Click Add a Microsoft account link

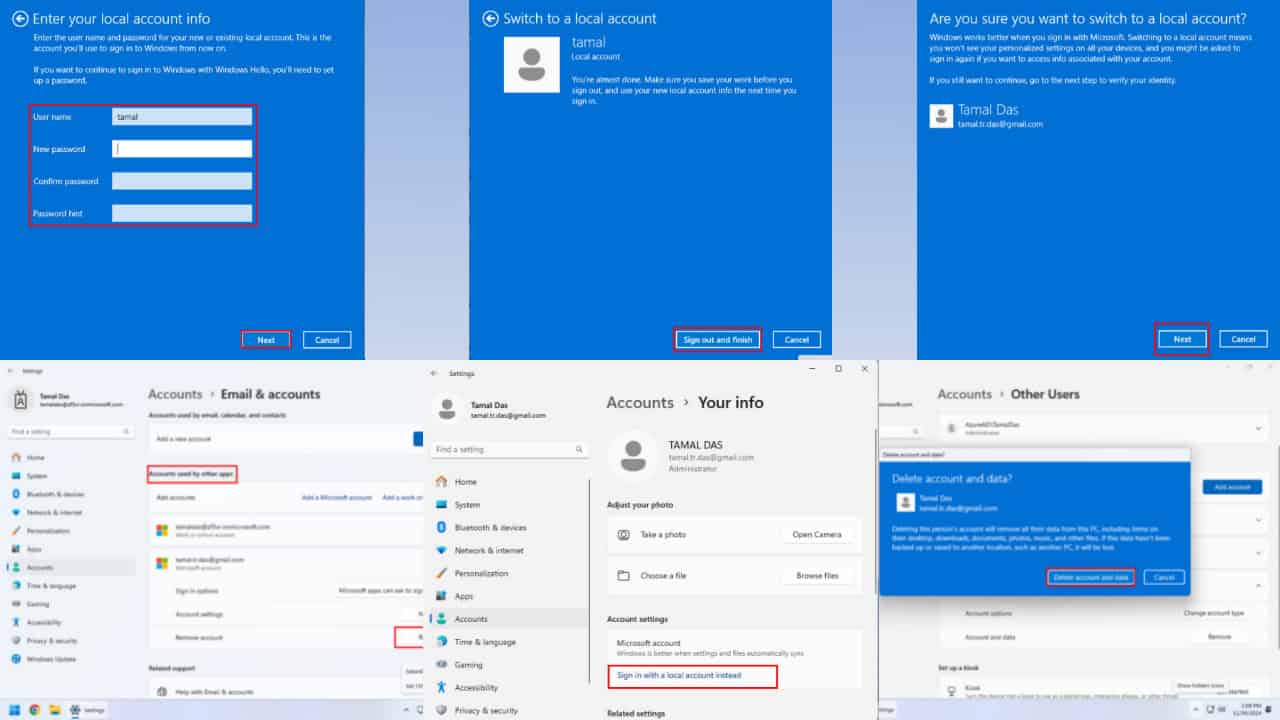337,497
